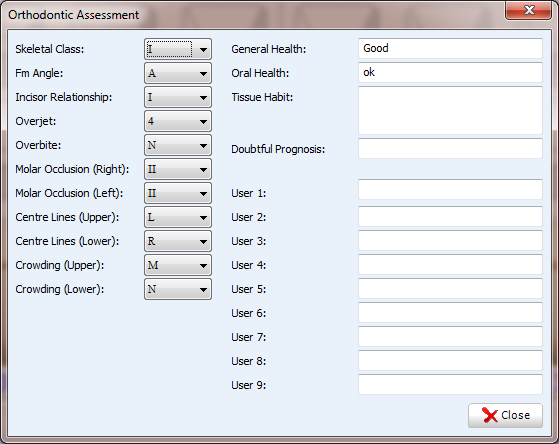
Task: Click into the Oral Health field
Action: click(x=450, y=72)
